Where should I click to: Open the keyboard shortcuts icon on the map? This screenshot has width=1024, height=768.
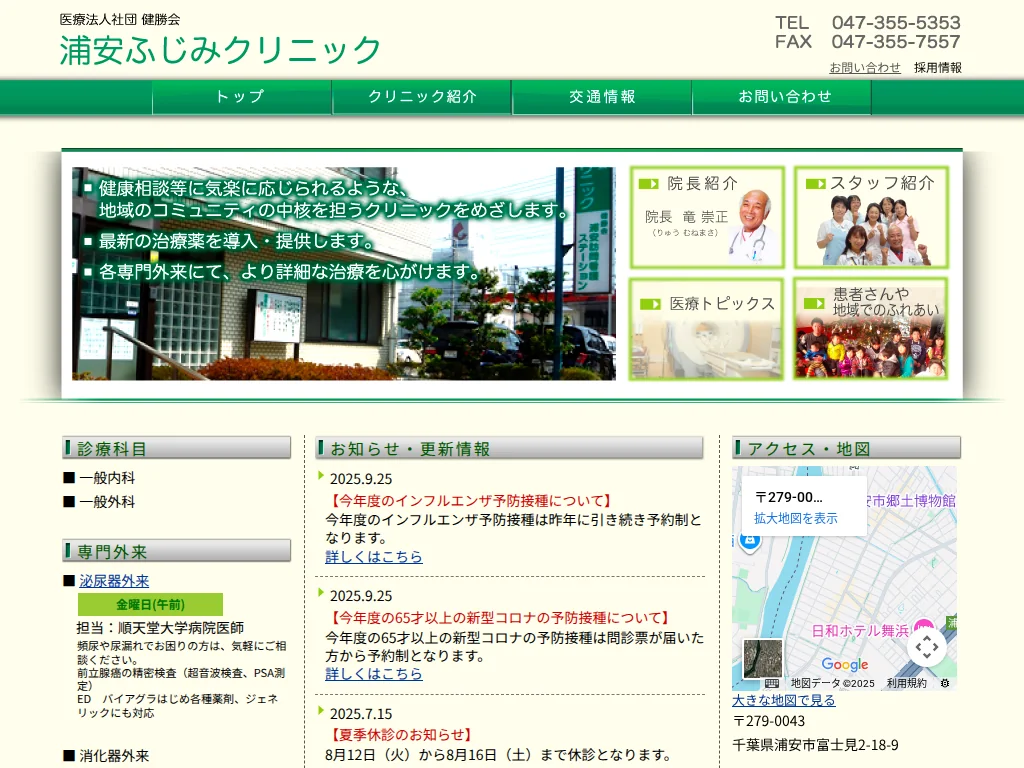pos(772,681)
